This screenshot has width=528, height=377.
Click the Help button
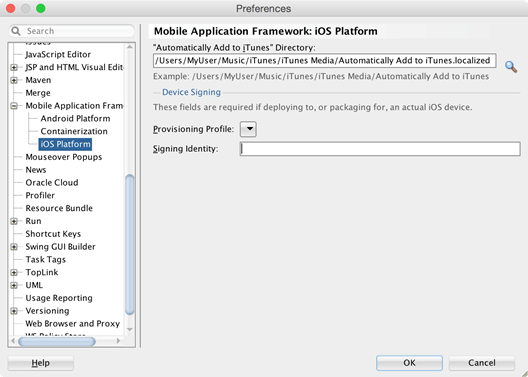pos(40,363)
